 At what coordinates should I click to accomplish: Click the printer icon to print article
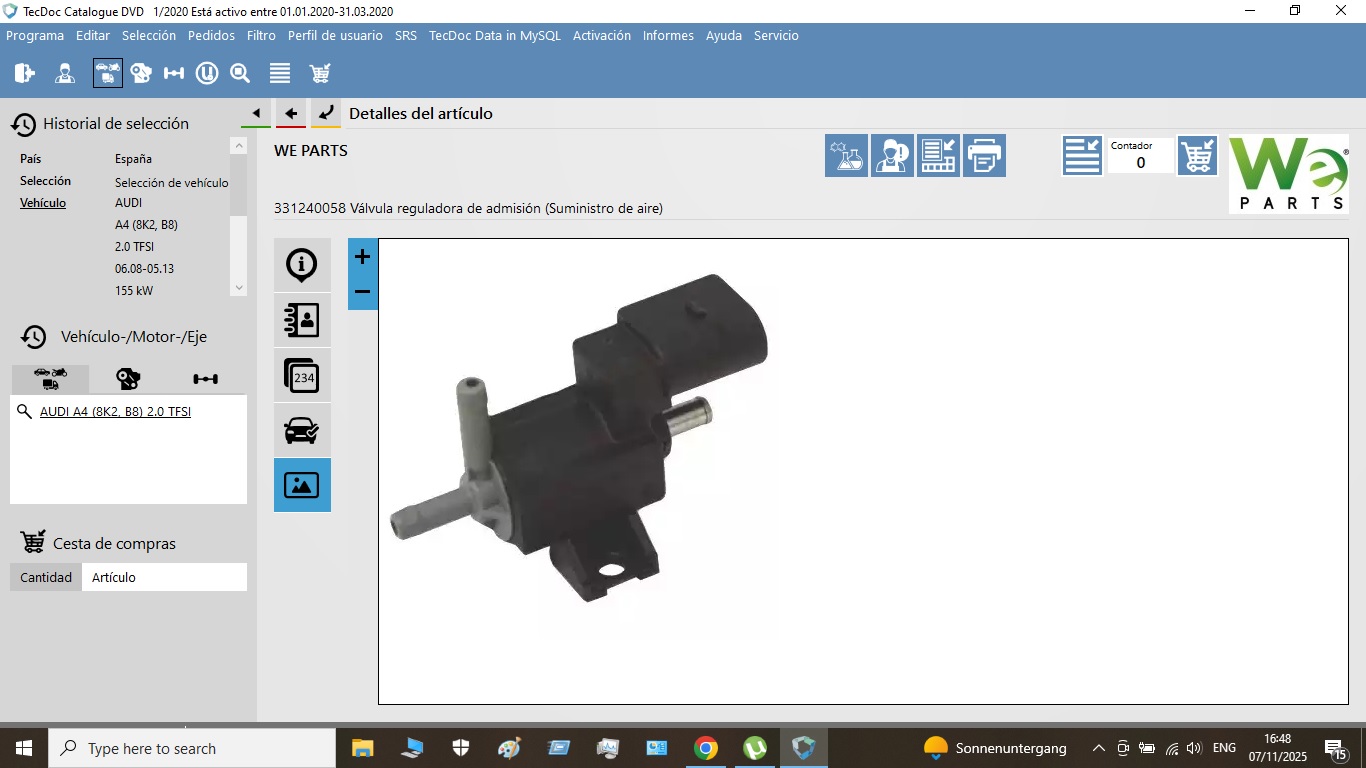984,156
